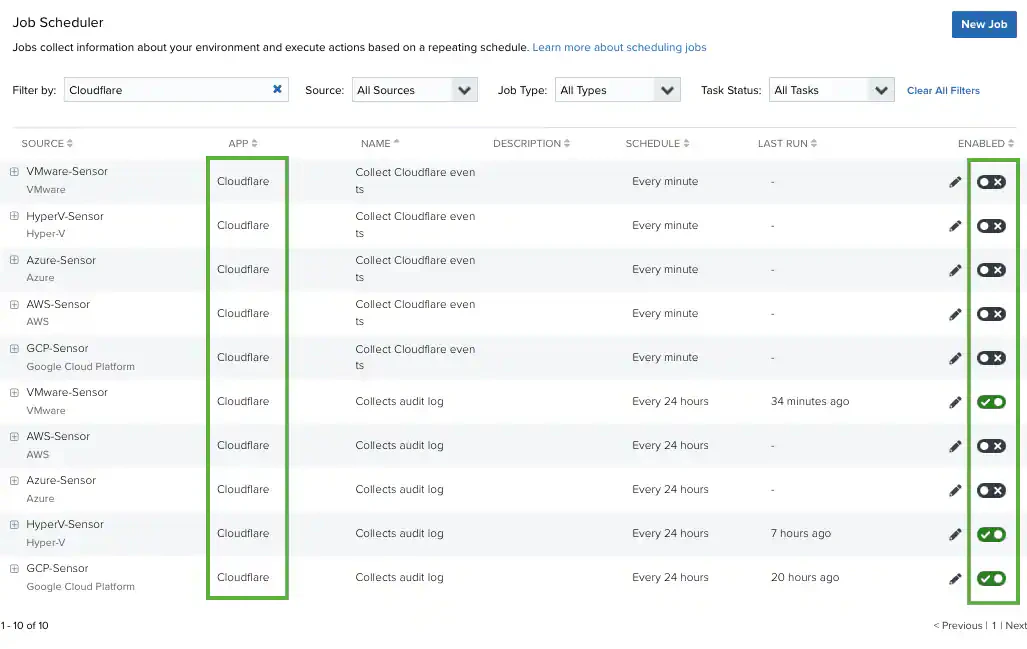Expand the GCP-Sensor Collects audit log row
Screen dimensions: 1027x649
[x=14, y=568]
